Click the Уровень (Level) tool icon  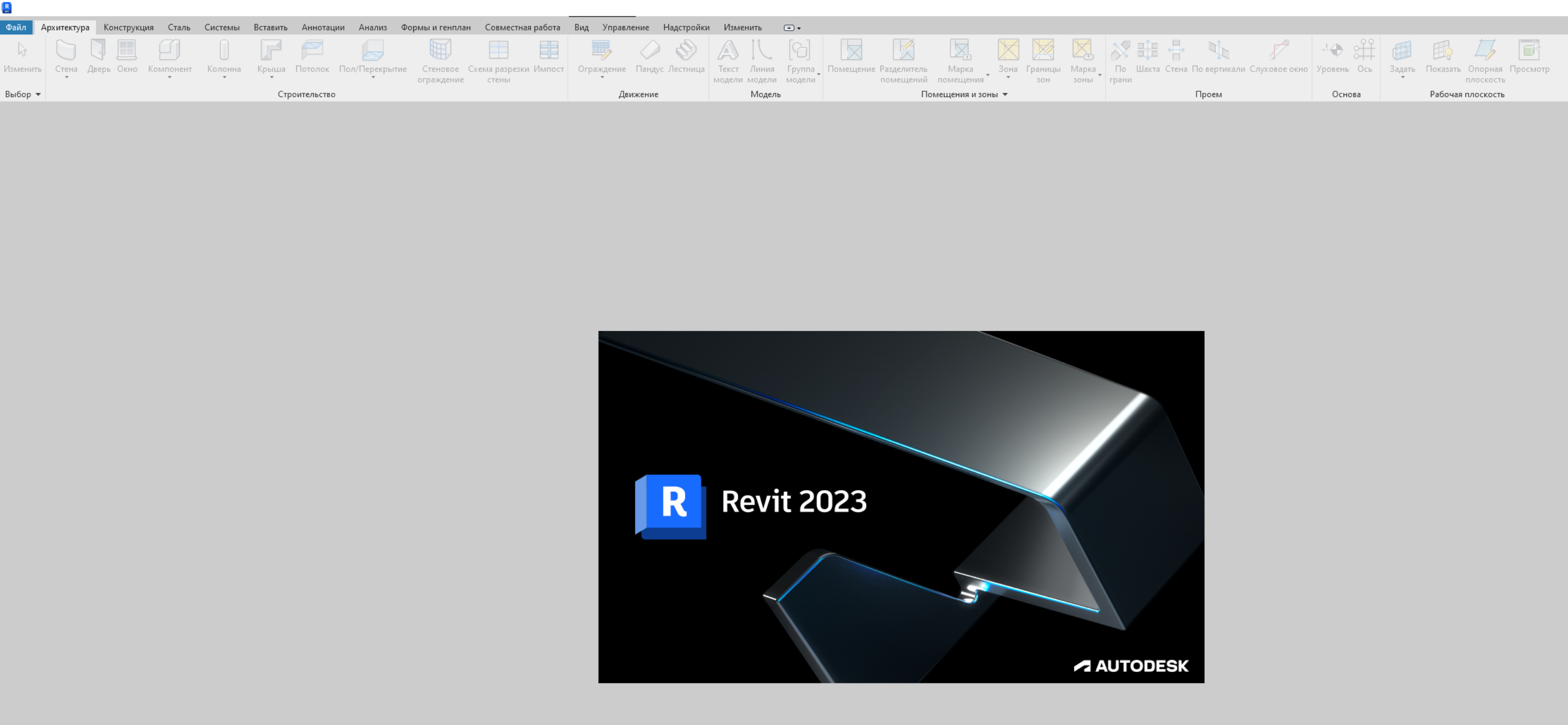tap(1332, 50)
